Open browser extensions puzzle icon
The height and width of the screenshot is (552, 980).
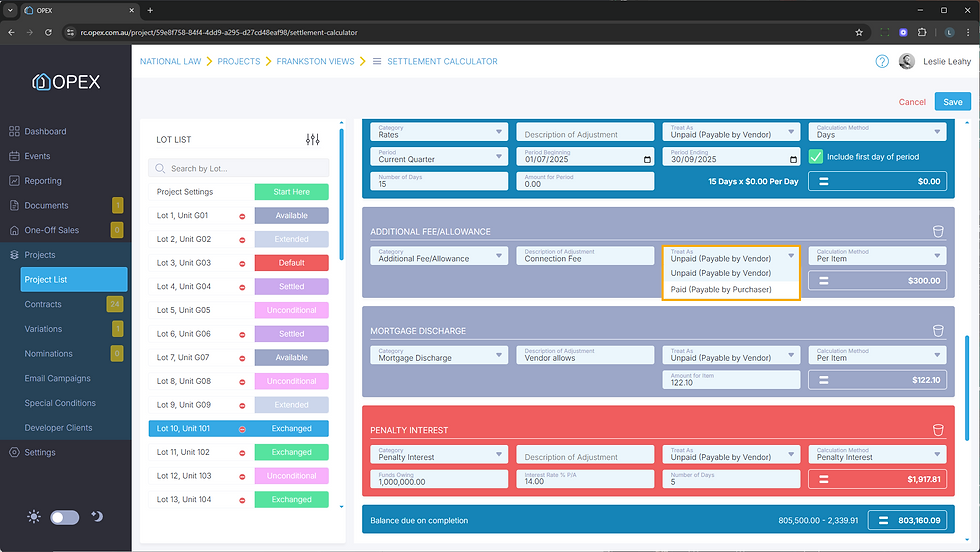(922, 33)
